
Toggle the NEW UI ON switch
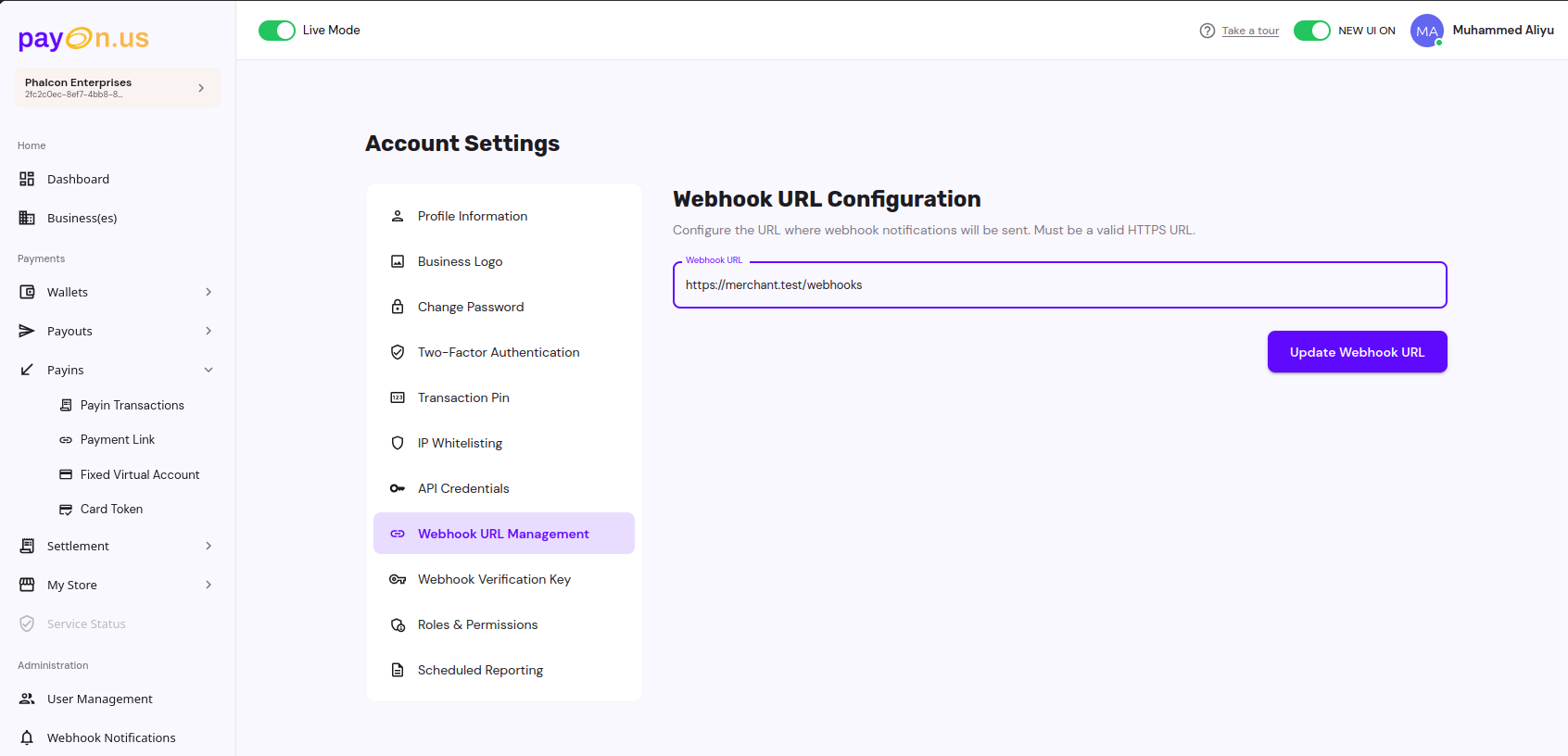point(1312,31)
